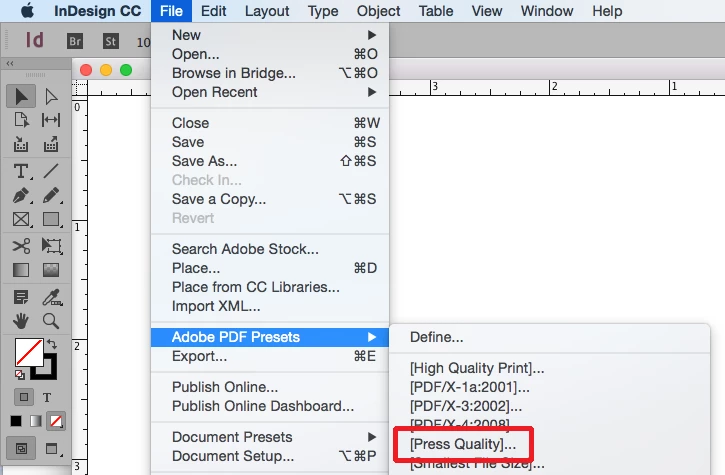Toggle Formatting Affects Text button
Image resolution: width=725 pixels, height=475 pixels.
pyautogui.click(x=47, y=397)
